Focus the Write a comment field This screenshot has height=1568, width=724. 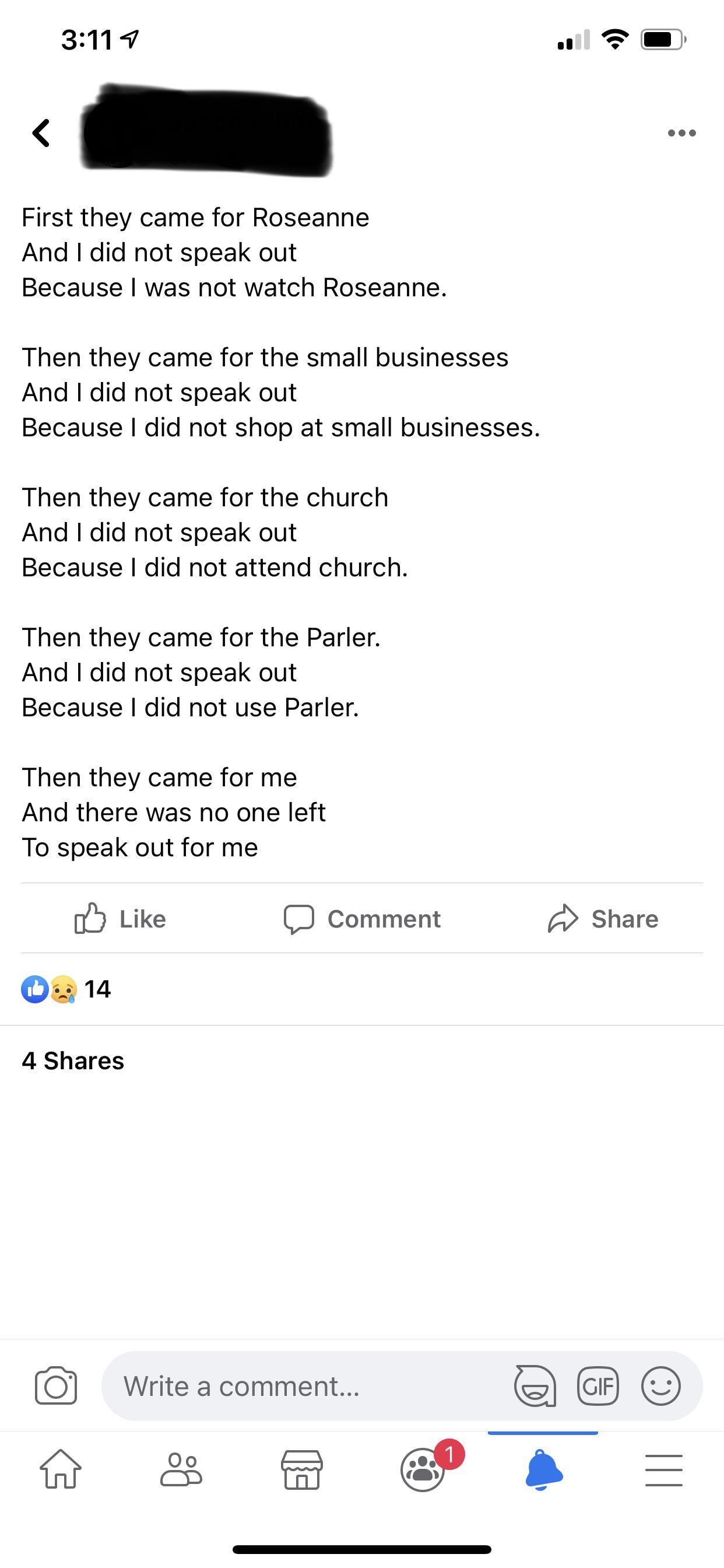point(304,1386)
